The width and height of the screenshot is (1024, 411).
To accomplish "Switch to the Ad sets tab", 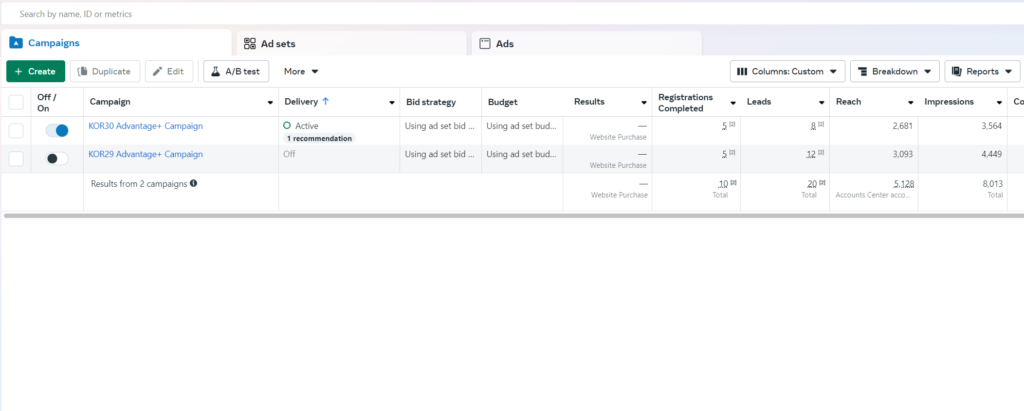I will click(350, 44).
